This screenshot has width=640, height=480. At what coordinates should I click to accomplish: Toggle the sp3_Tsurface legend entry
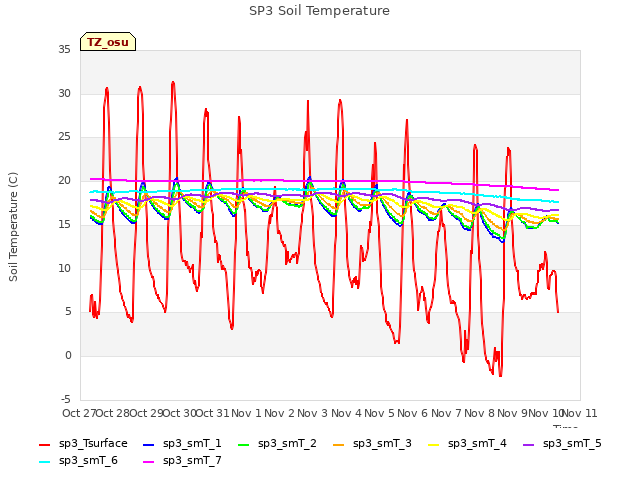[83, 443]
